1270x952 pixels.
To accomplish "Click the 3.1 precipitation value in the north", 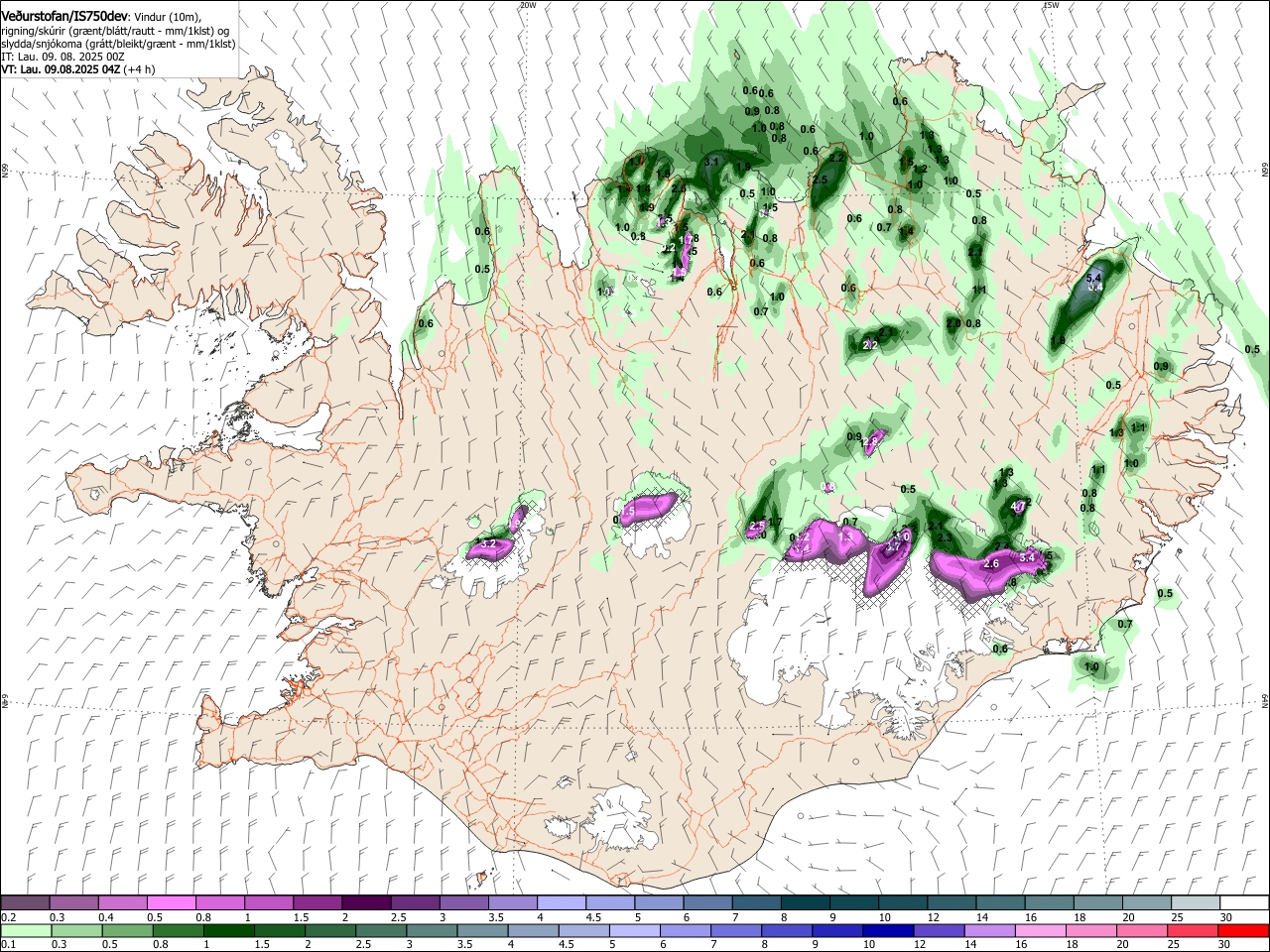I will [711, 162].
